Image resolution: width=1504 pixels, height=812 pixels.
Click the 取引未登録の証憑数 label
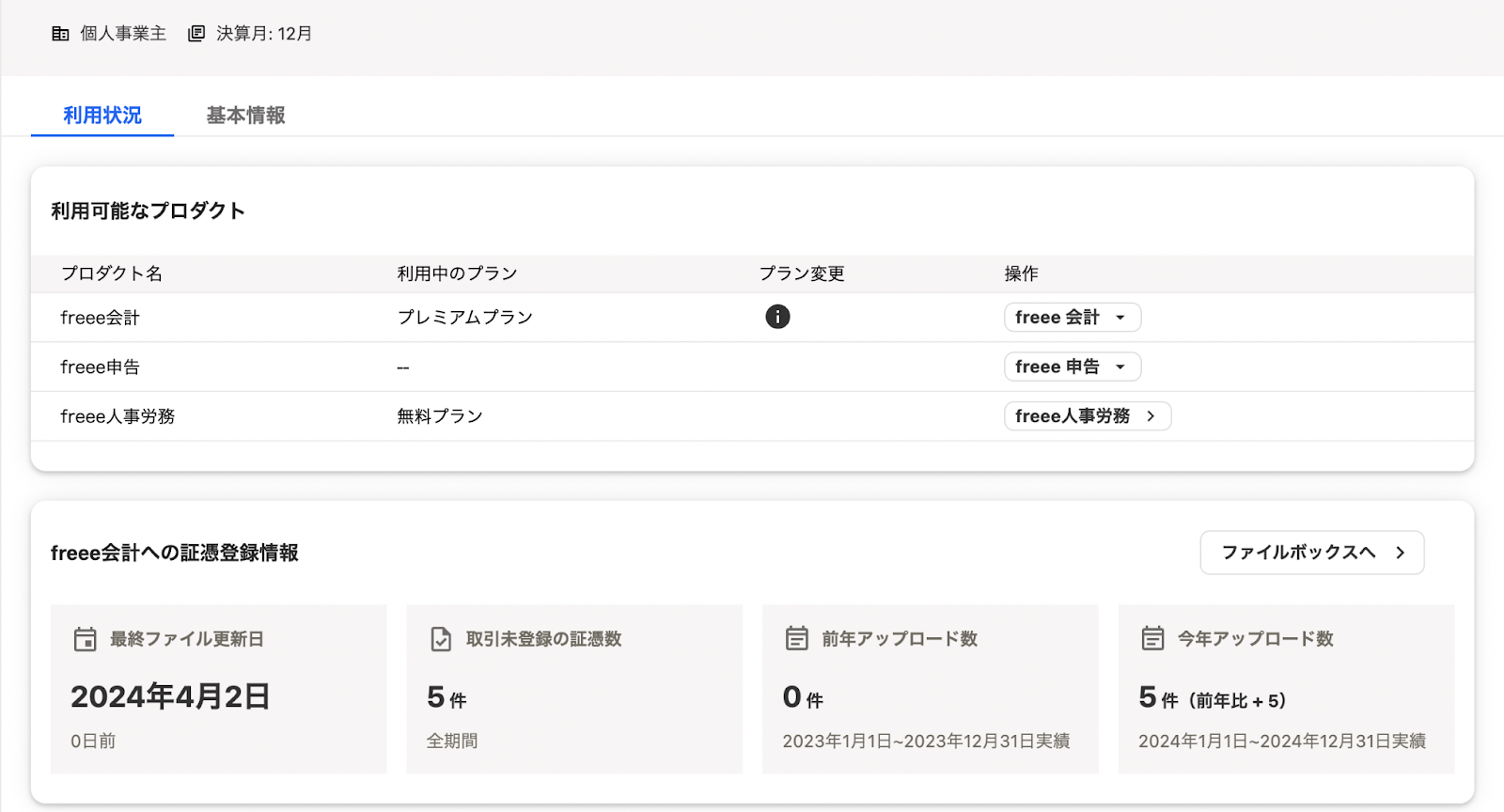point(543,639)
